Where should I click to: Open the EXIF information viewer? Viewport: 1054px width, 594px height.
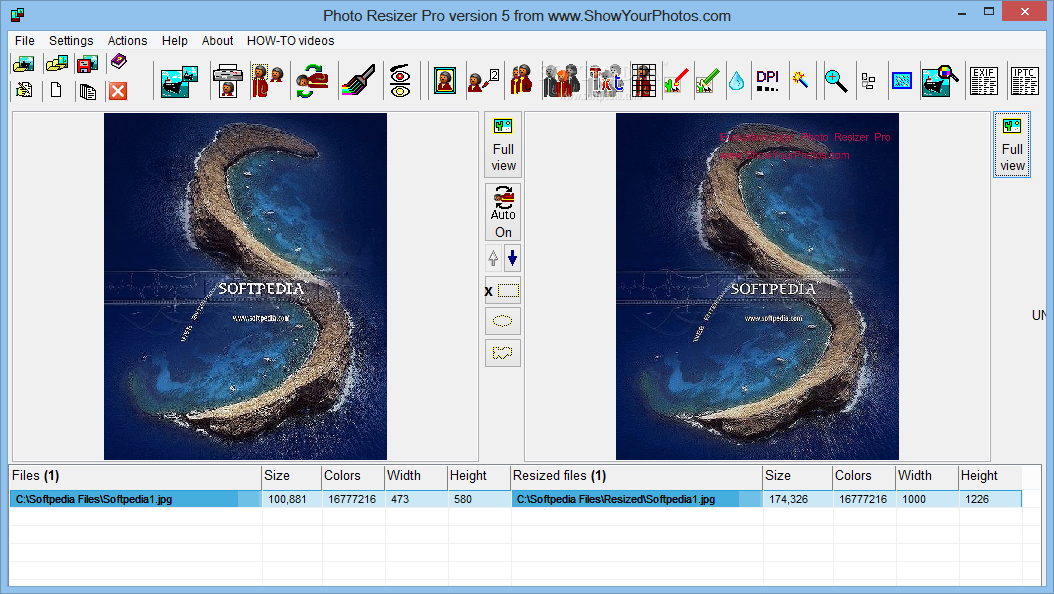pos(984,80)
